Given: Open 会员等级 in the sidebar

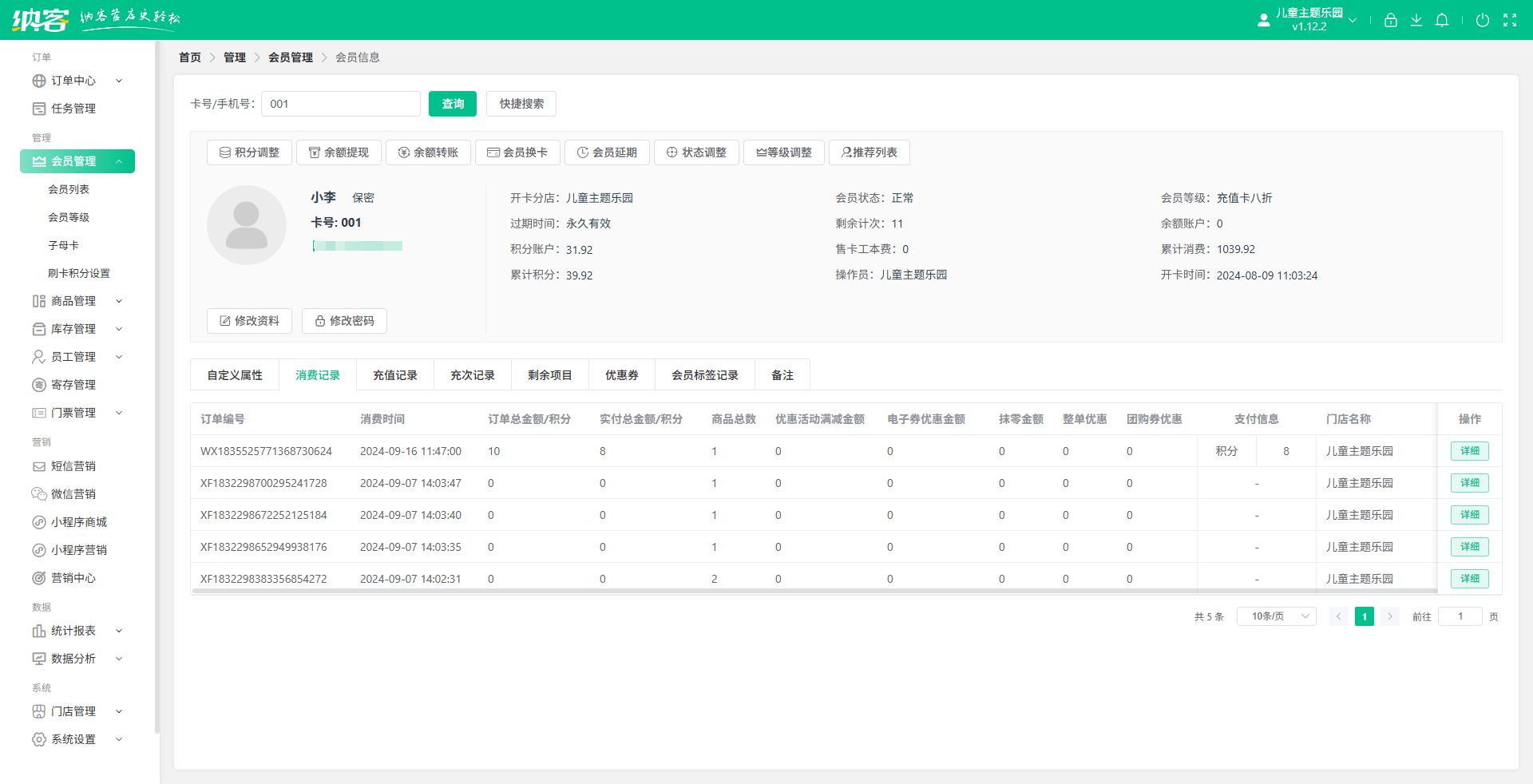Looking at the screenshot, I should [x=69, y=217].
